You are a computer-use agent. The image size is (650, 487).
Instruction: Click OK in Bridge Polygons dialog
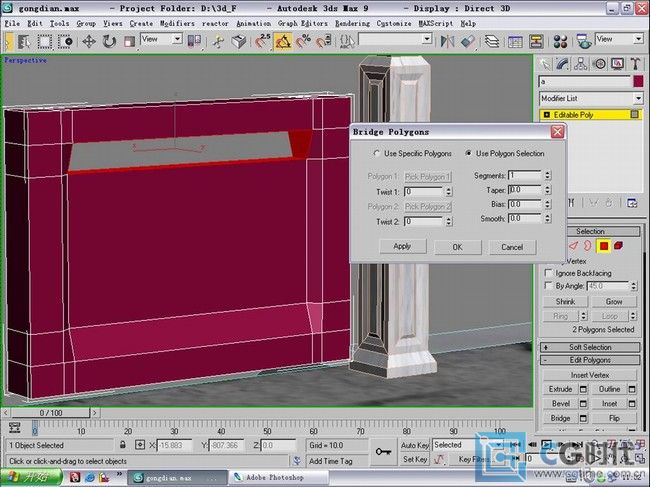click(x=457, y=247)
